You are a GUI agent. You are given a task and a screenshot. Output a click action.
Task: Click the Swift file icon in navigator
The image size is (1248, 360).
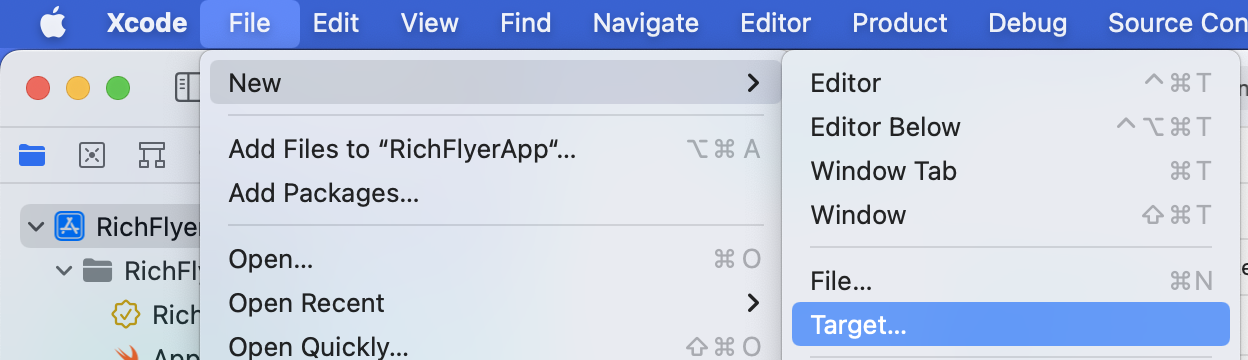click(x=125, y=353)
